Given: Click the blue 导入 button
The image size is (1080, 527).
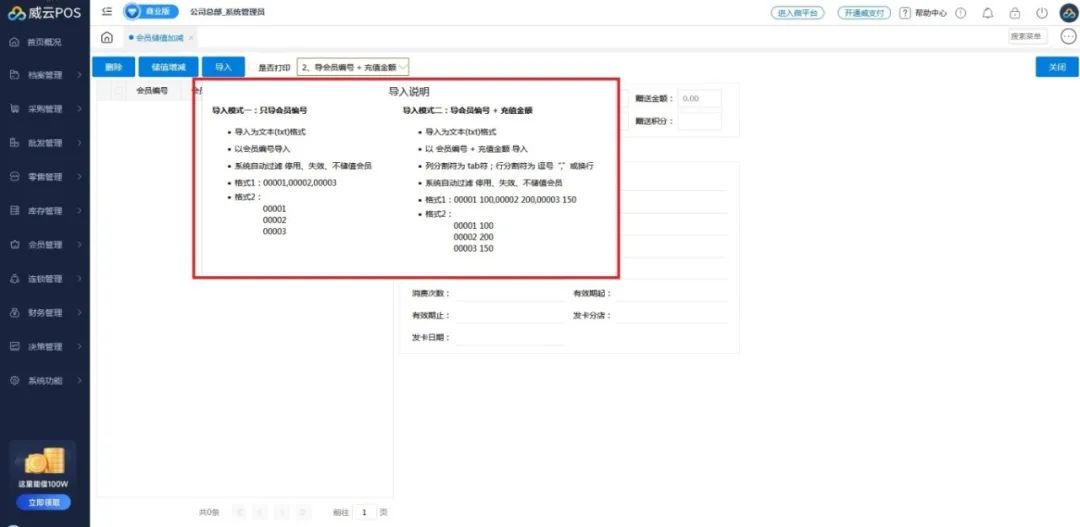Looking at the screenshot, I should click(x=223, y=67).
